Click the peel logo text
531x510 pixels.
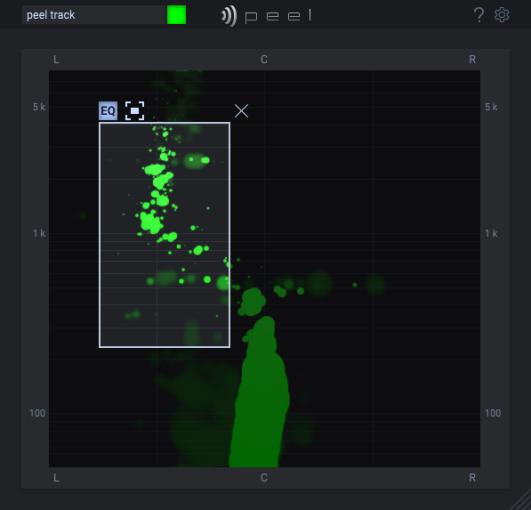click(x=278, y=16)
